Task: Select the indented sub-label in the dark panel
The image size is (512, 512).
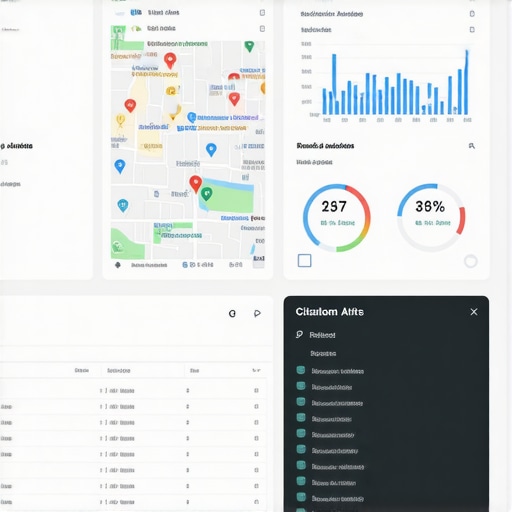Action: coord(323,353)
